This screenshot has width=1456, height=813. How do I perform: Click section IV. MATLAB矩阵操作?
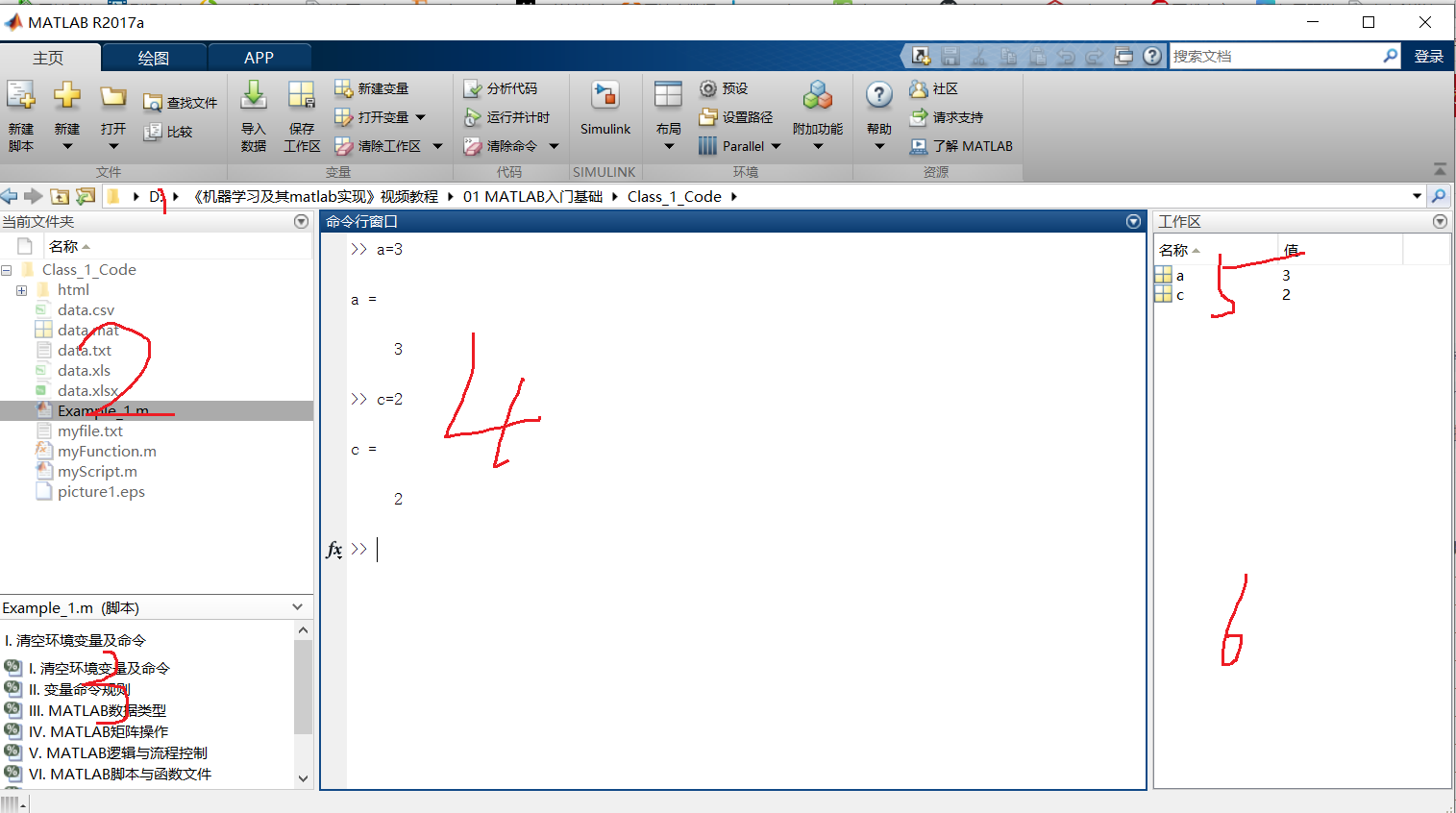pyautogui.click(x=98, y=731)
